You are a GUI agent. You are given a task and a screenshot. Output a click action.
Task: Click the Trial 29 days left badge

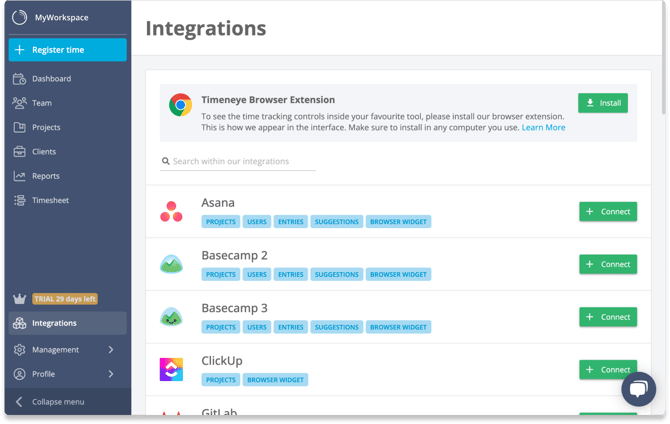[x=65, y=299]
